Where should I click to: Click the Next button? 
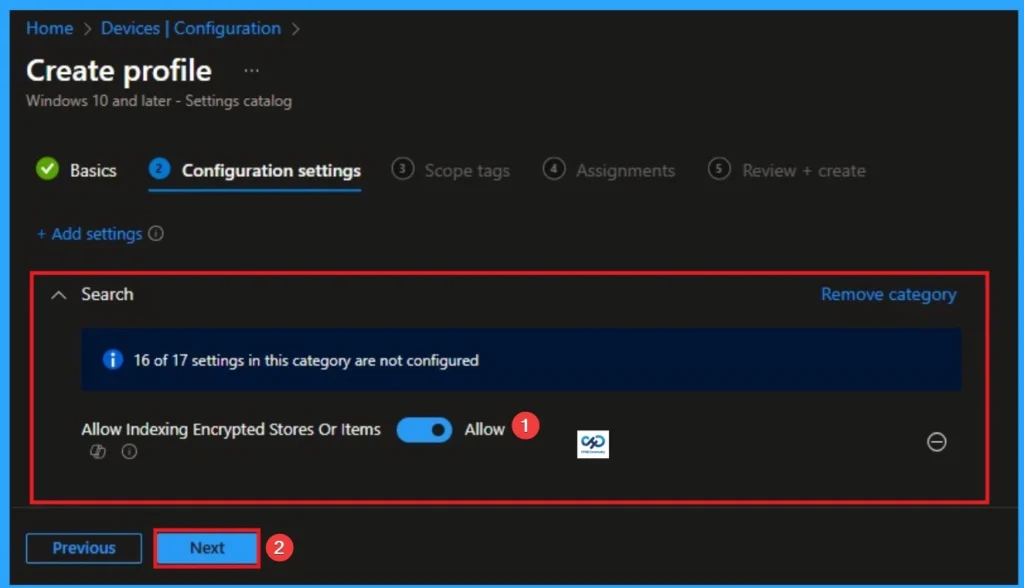pos(206,548)
